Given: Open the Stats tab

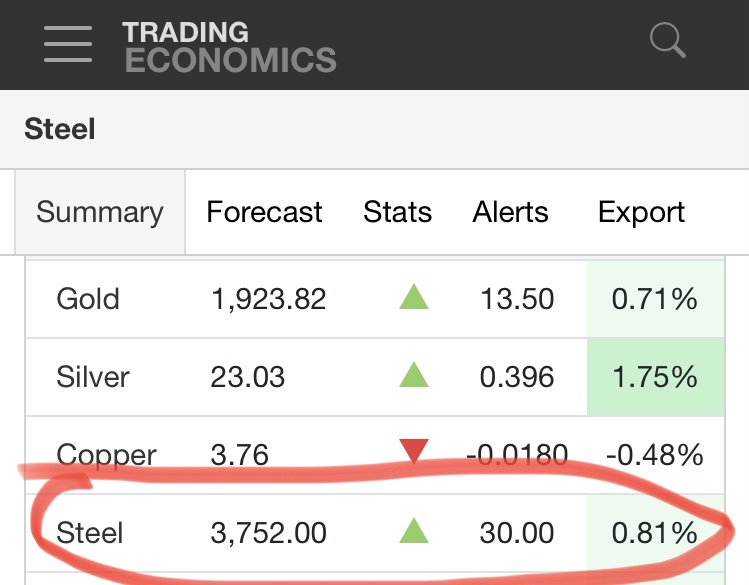Looking at the screenshot, I should coord(397,212).
